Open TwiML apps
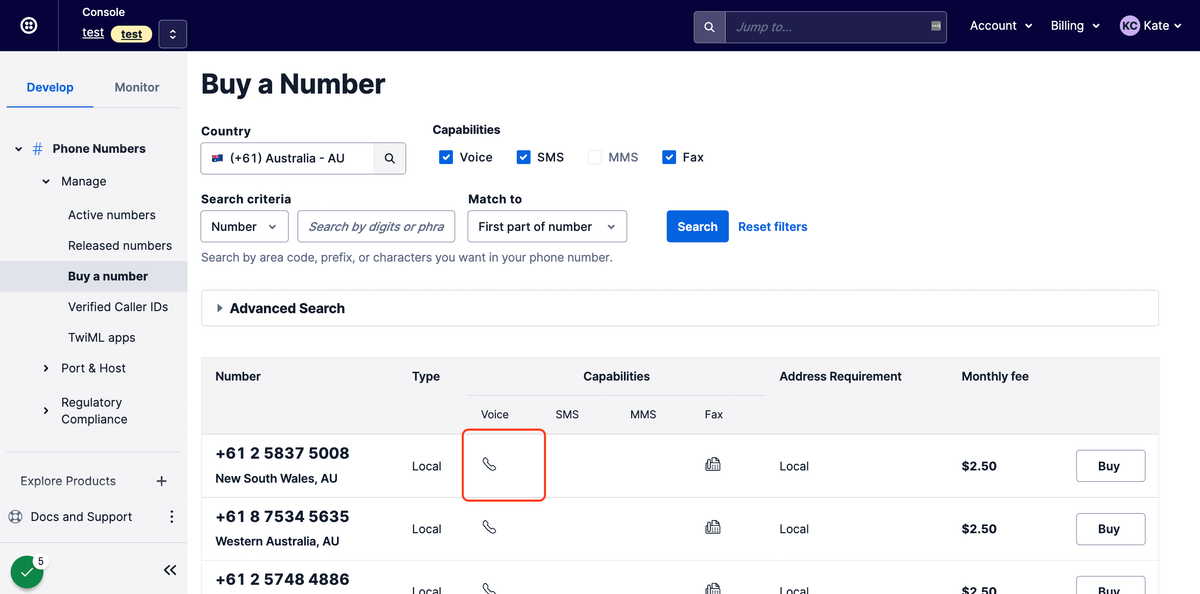The width and height of the screenshot is (1200, 594). tap(102, 338)
